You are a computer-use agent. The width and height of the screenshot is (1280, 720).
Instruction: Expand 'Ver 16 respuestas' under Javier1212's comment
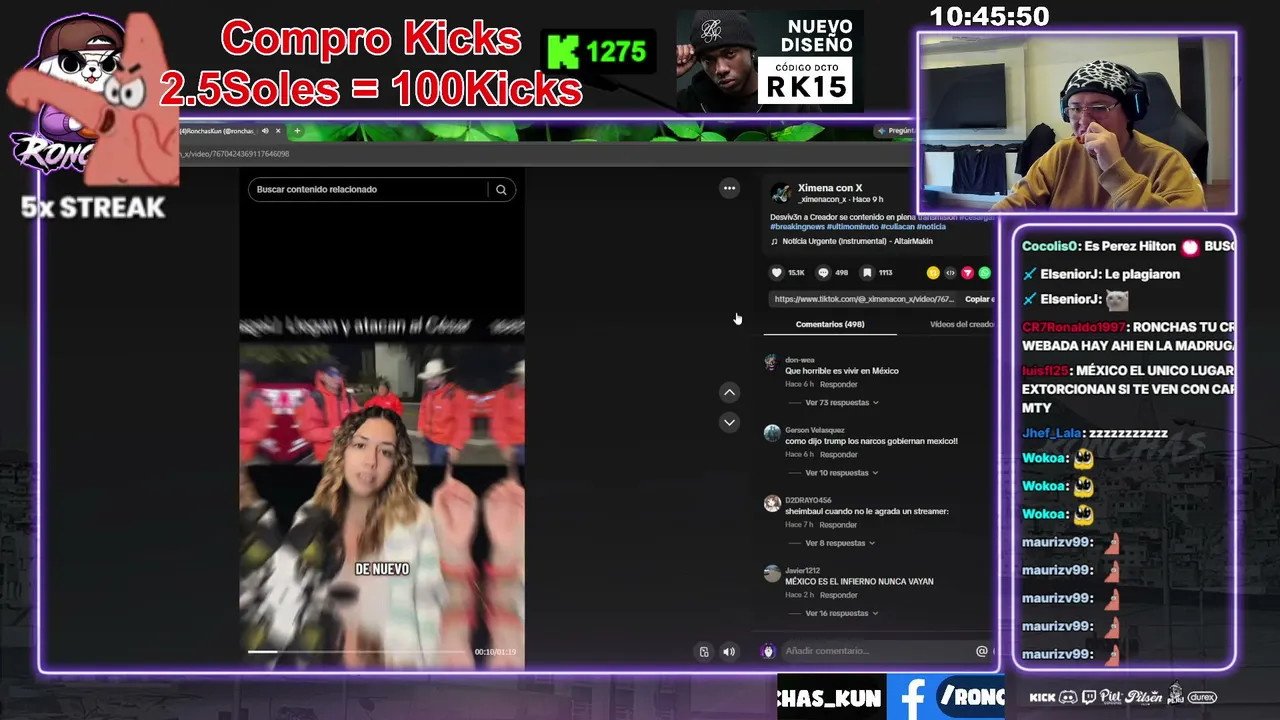pos(841,613)
